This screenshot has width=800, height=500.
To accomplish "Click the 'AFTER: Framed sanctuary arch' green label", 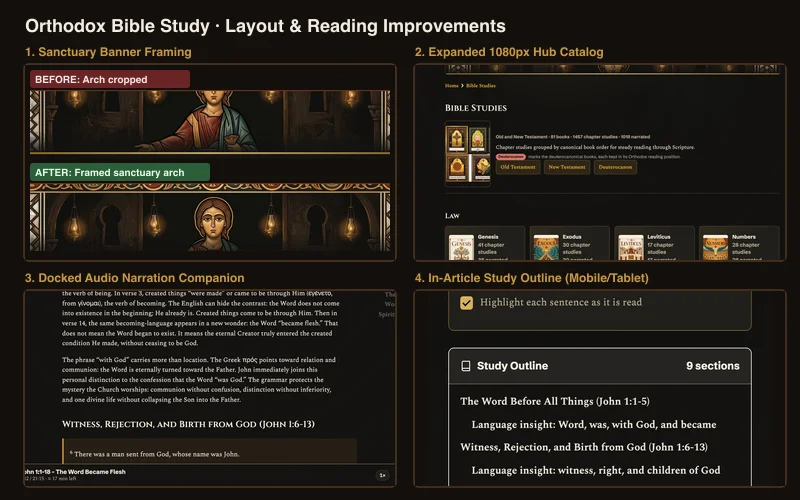I will tap(120, 172).
